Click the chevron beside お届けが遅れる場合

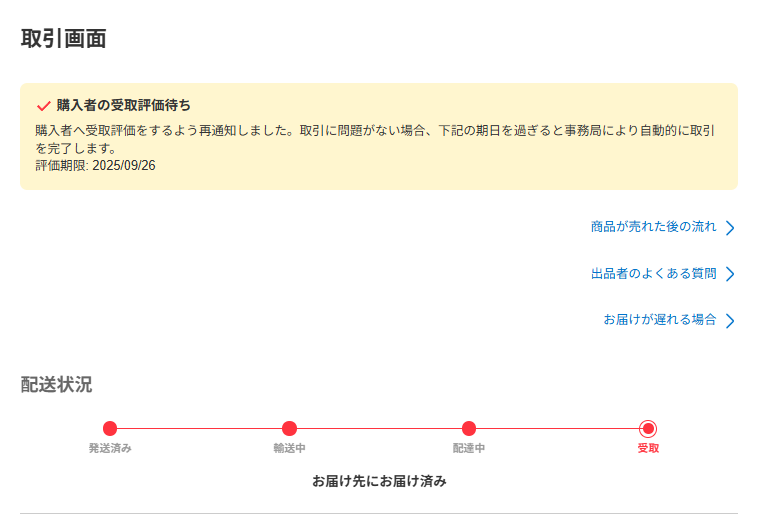click(730, 321)
